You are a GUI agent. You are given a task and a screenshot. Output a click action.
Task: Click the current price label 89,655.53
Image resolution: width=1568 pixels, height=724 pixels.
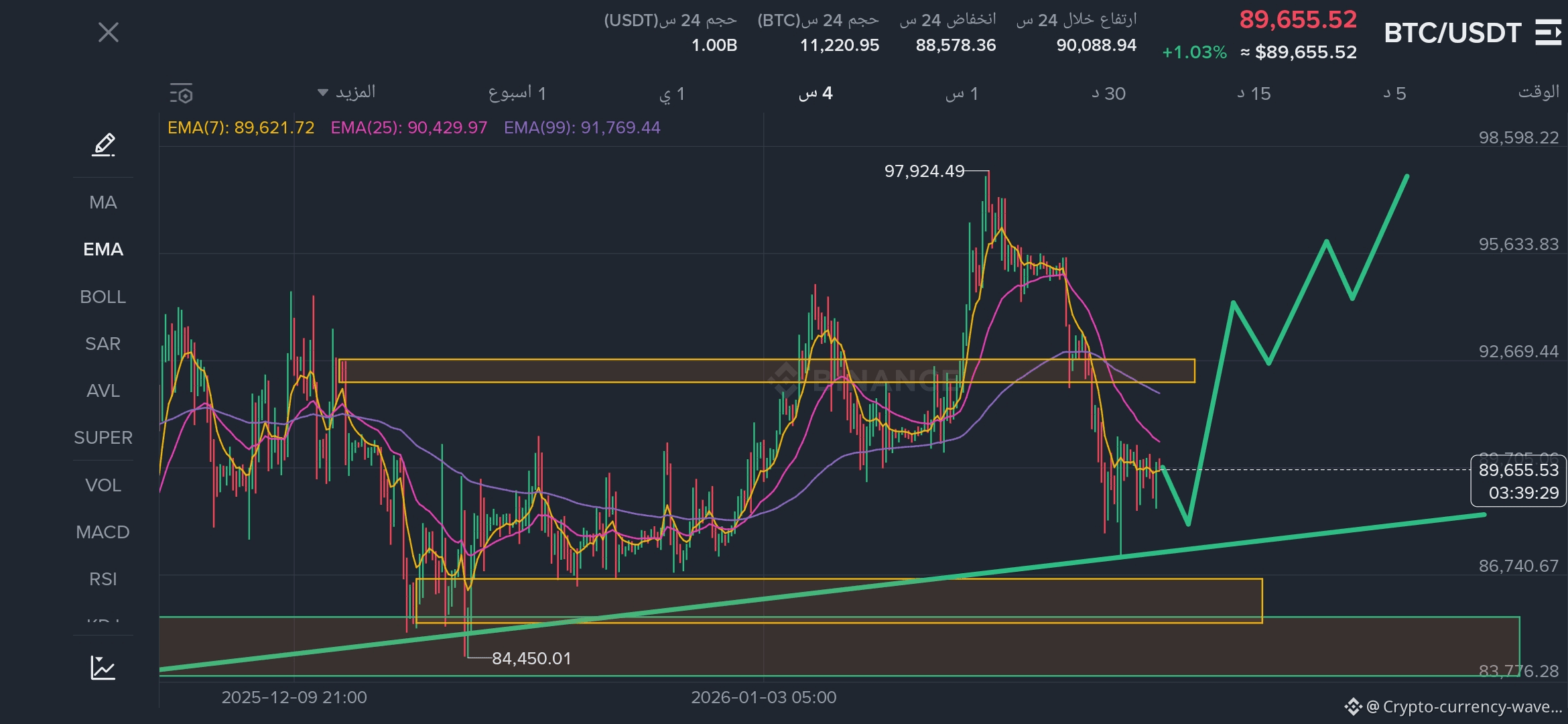(x=1518, y=470)
